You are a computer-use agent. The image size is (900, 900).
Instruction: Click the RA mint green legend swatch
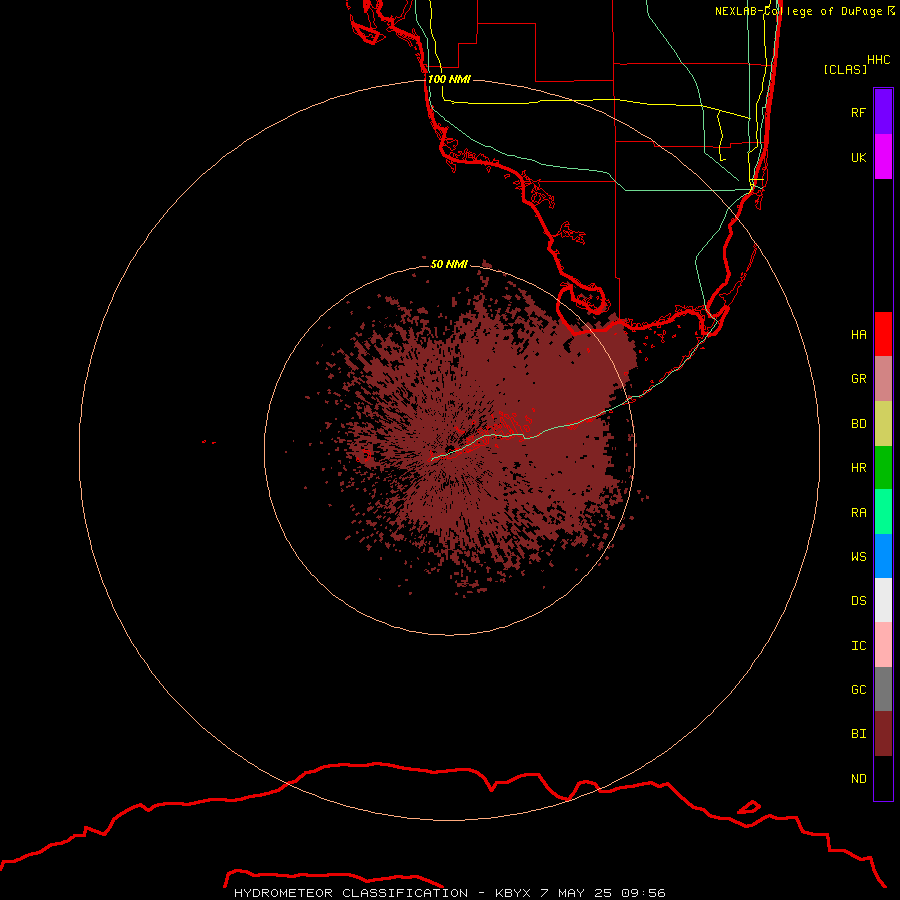pos(883,512)
